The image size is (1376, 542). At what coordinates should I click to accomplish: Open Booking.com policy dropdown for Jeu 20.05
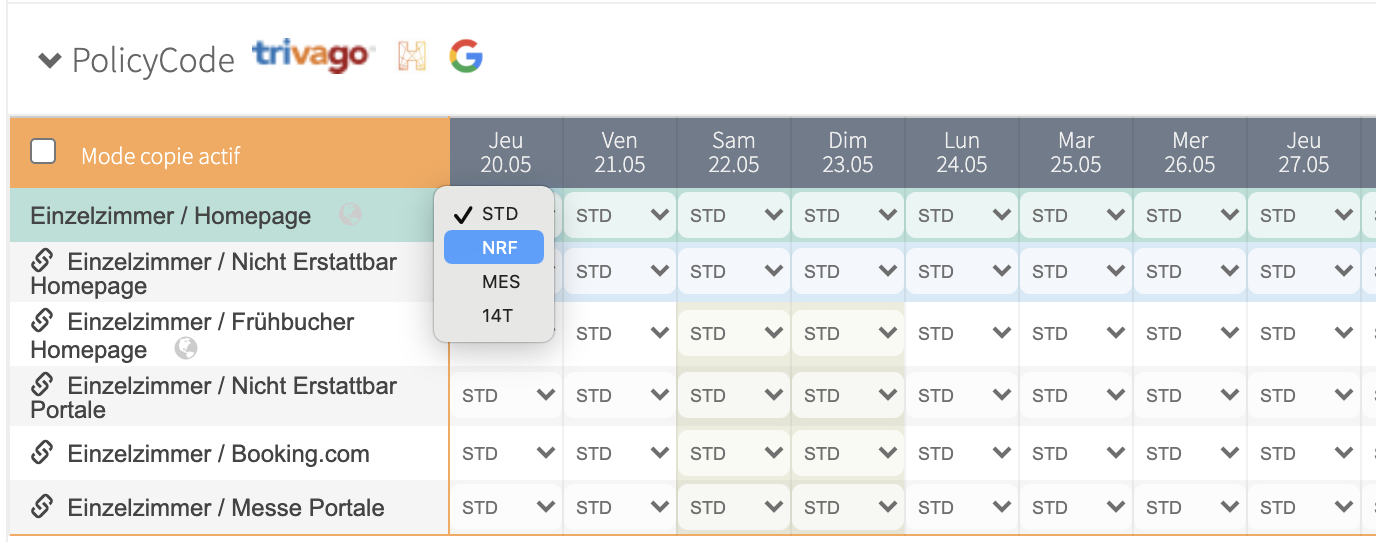click(506, 453)
